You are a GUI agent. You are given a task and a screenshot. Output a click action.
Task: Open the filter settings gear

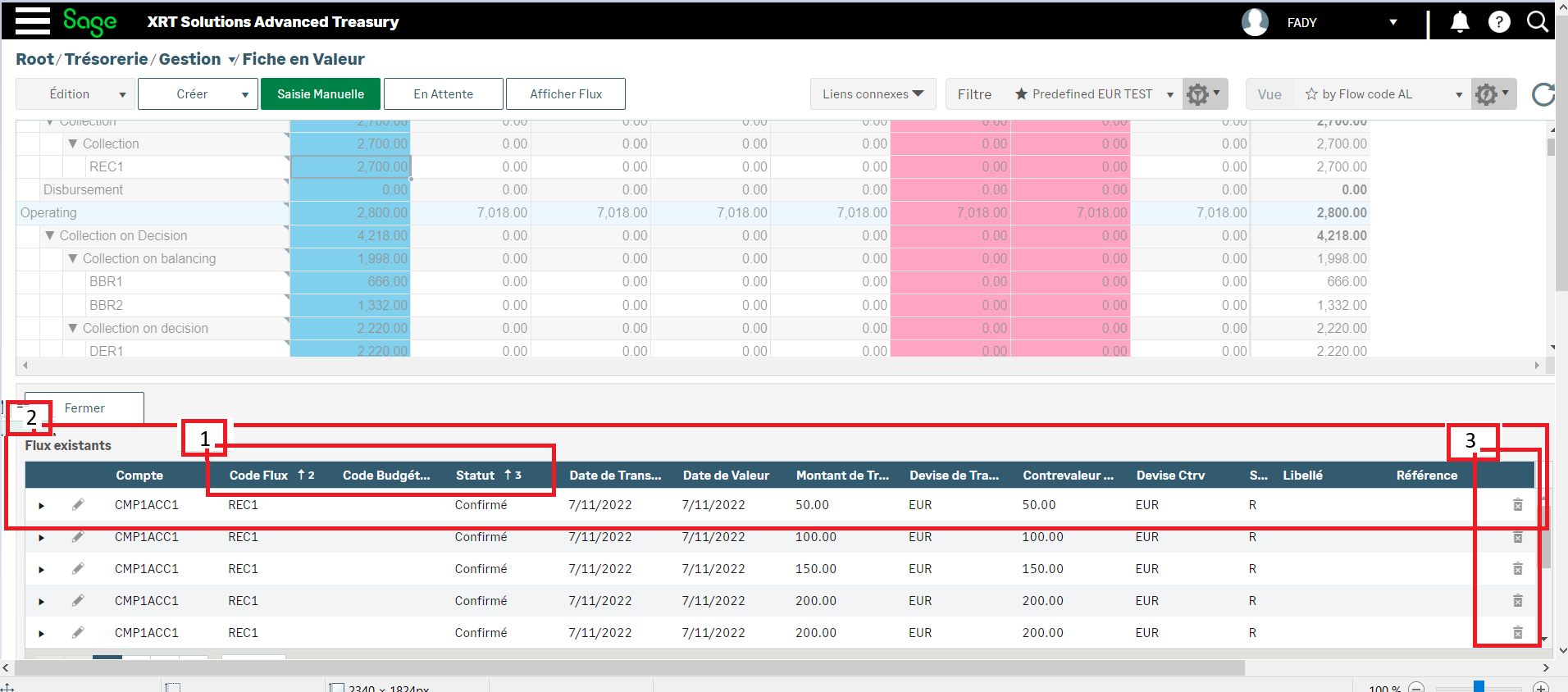click(x=1203, y=94)
